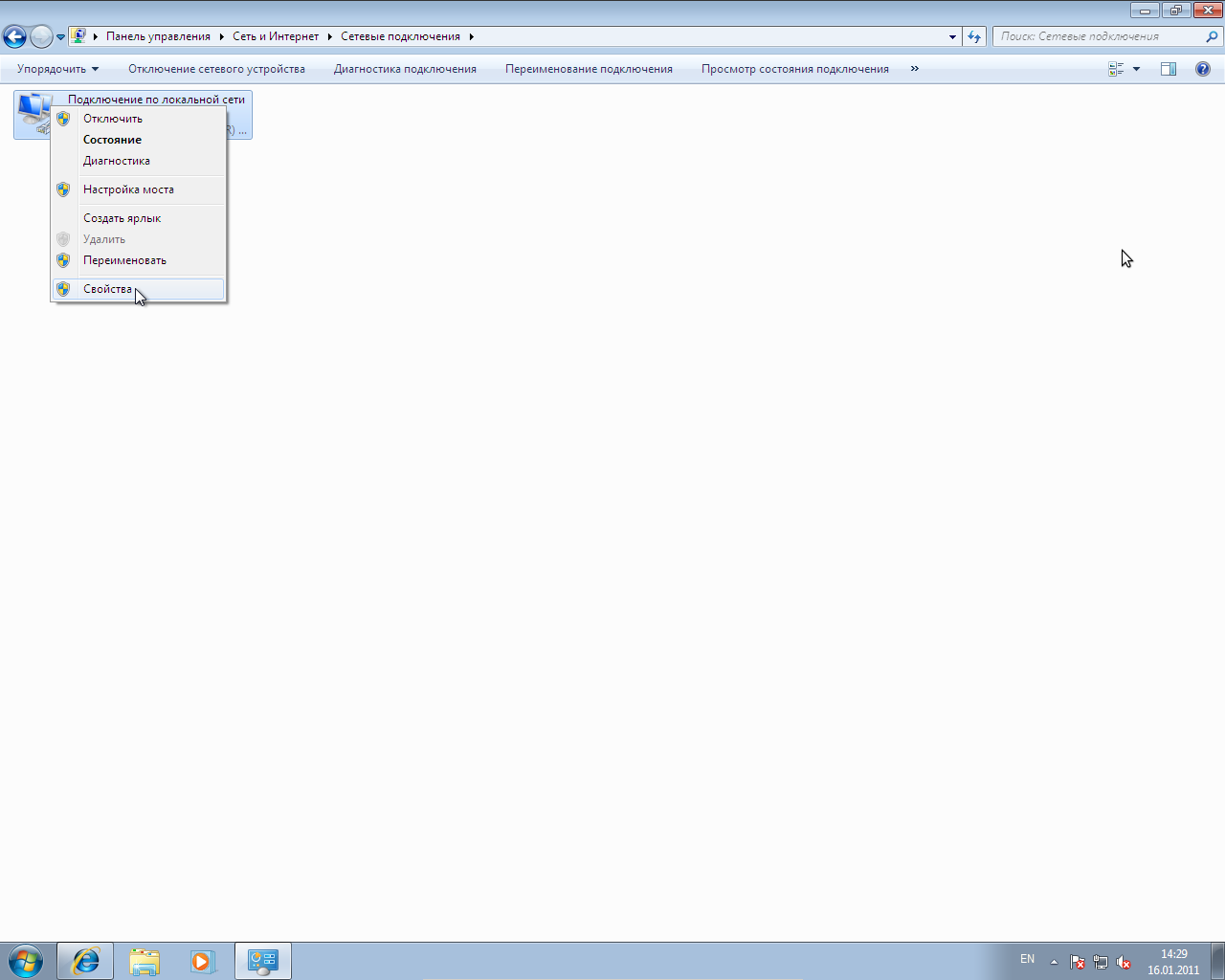Click the EN language indicator

[1027, 959]
